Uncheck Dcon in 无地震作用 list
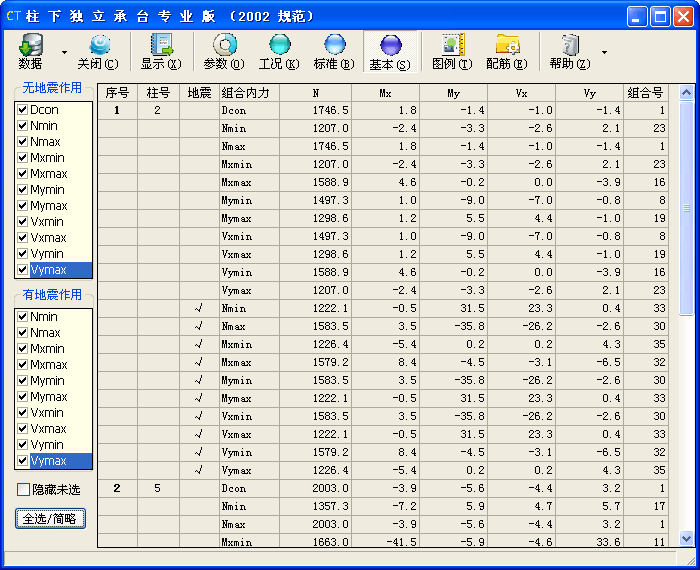 pyautogui.click(x=23, y=109)
